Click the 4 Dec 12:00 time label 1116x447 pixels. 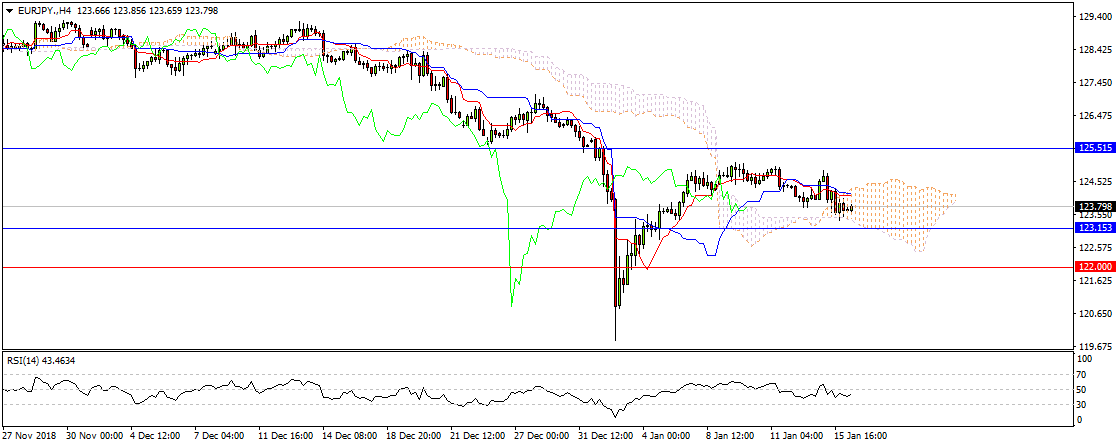tap(156, 435)
